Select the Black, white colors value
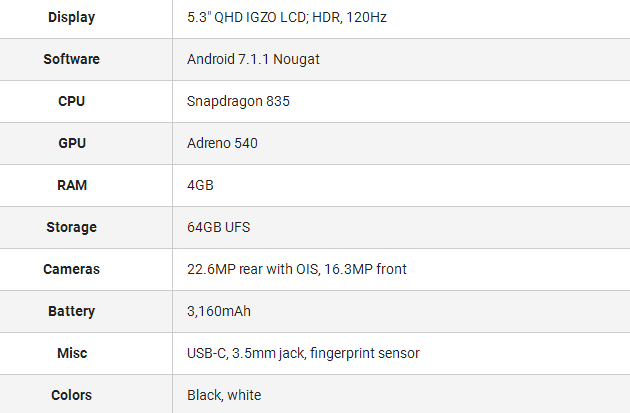The image size is (630, 413). click(224, 395)
